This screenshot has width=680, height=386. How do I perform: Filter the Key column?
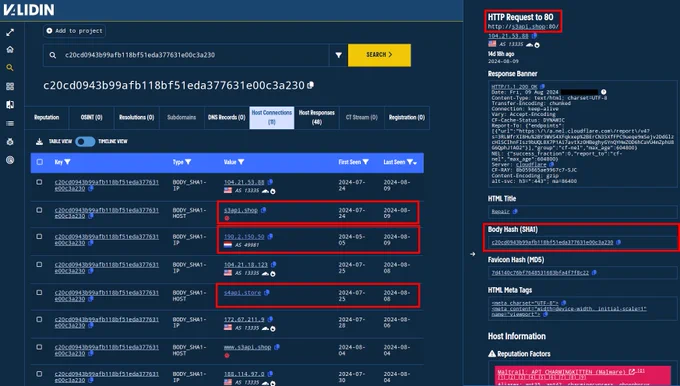[67, 162]
